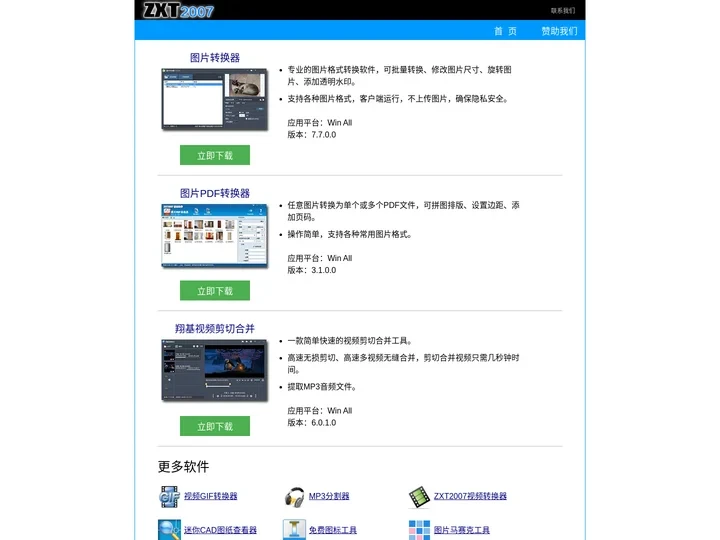720x540 pixels.
Task: Click the 免费图标工具 icon
Action: 294,530
